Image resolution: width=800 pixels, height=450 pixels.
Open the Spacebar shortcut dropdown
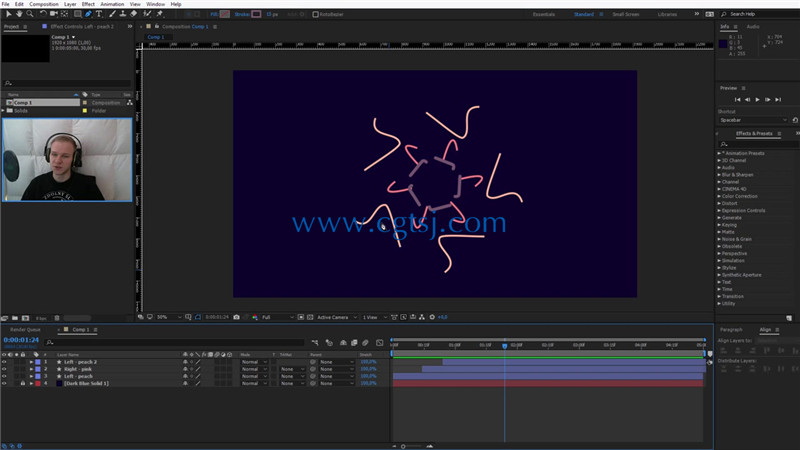(x=753, y=120)
